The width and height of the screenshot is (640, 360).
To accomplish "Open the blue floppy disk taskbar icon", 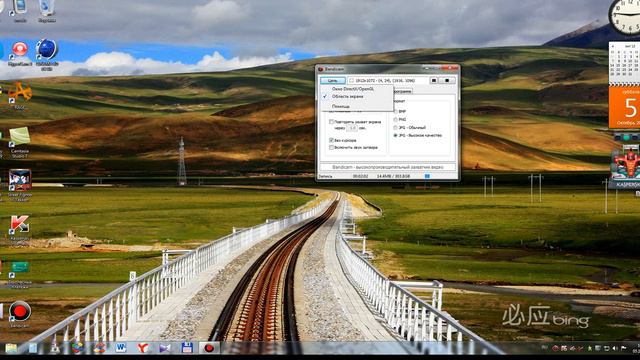I will click(187, 348).
